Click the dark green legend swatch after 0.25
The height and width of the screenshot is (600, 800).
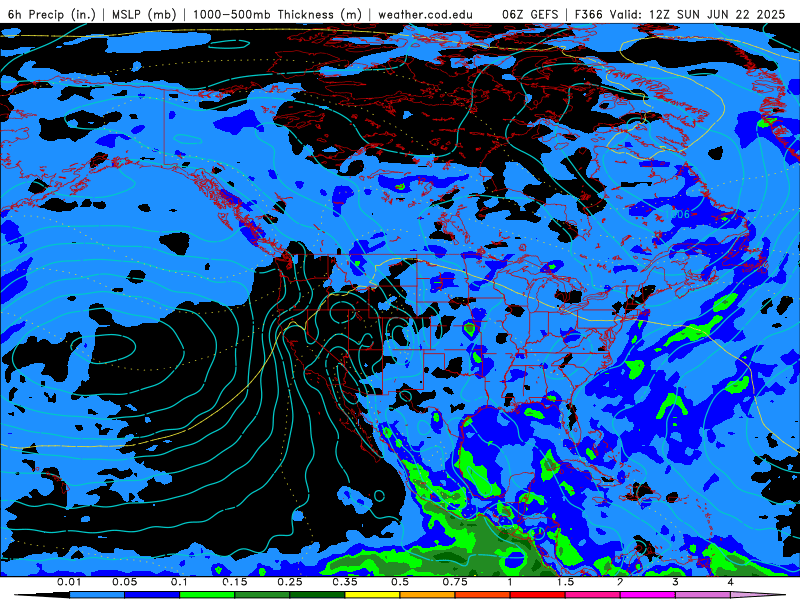(317, 595)
